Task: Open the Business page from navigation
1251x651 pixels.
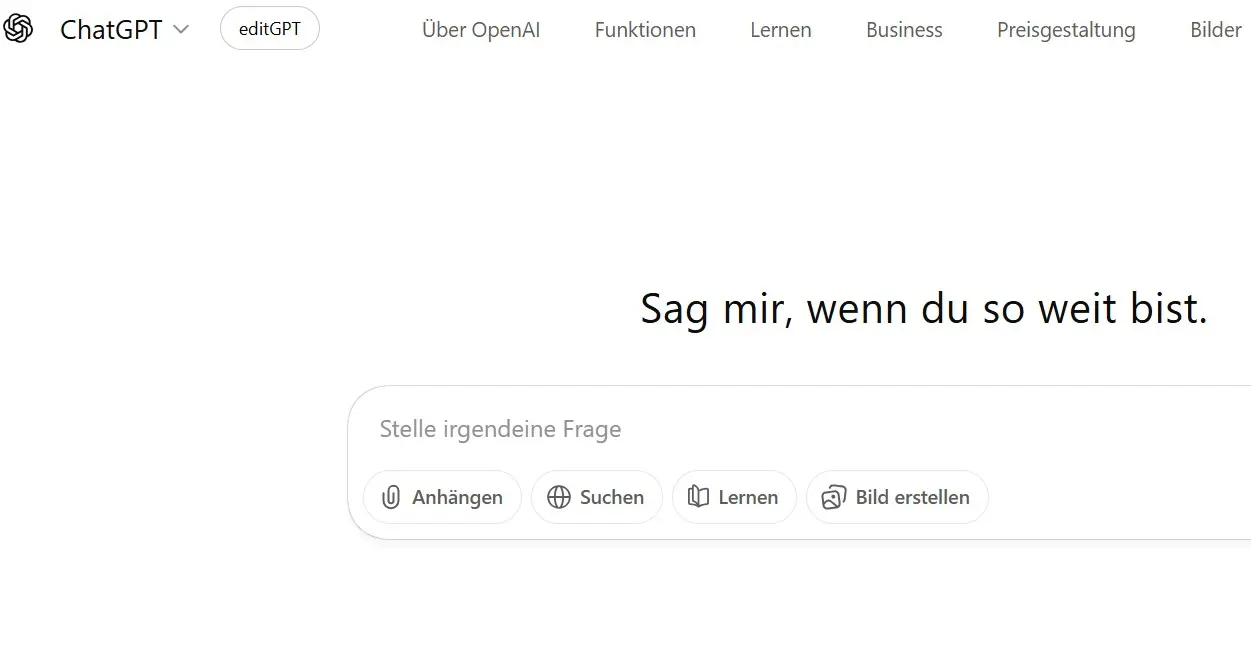Action: click(904, 30)
